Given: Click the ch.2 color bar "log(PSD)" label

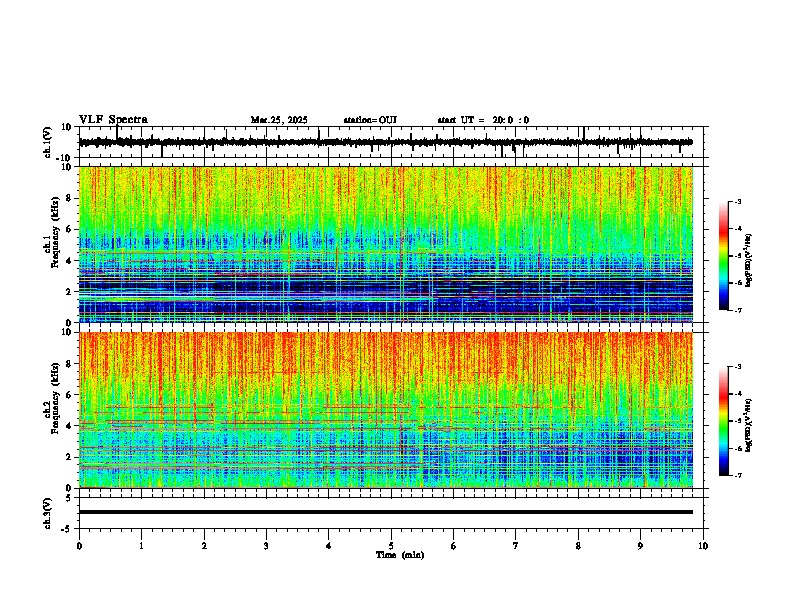Looking at the screenshot, I should point(749,425).
